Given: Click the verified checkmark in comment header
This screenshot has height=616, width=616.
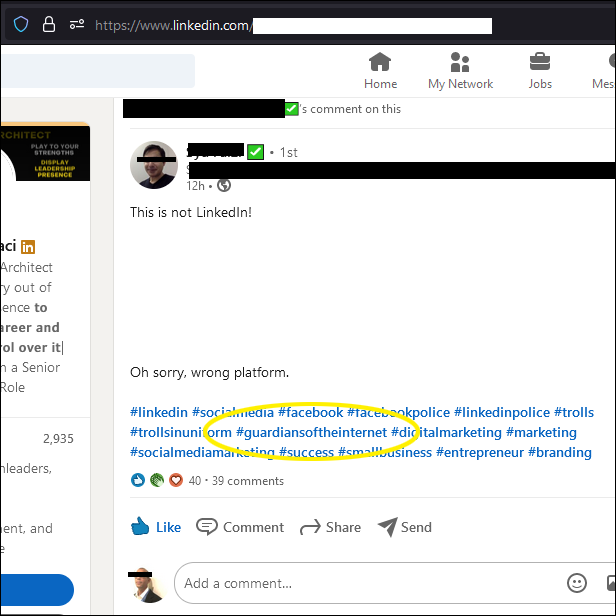Looking at the screenshot, I should click(292, 108).
